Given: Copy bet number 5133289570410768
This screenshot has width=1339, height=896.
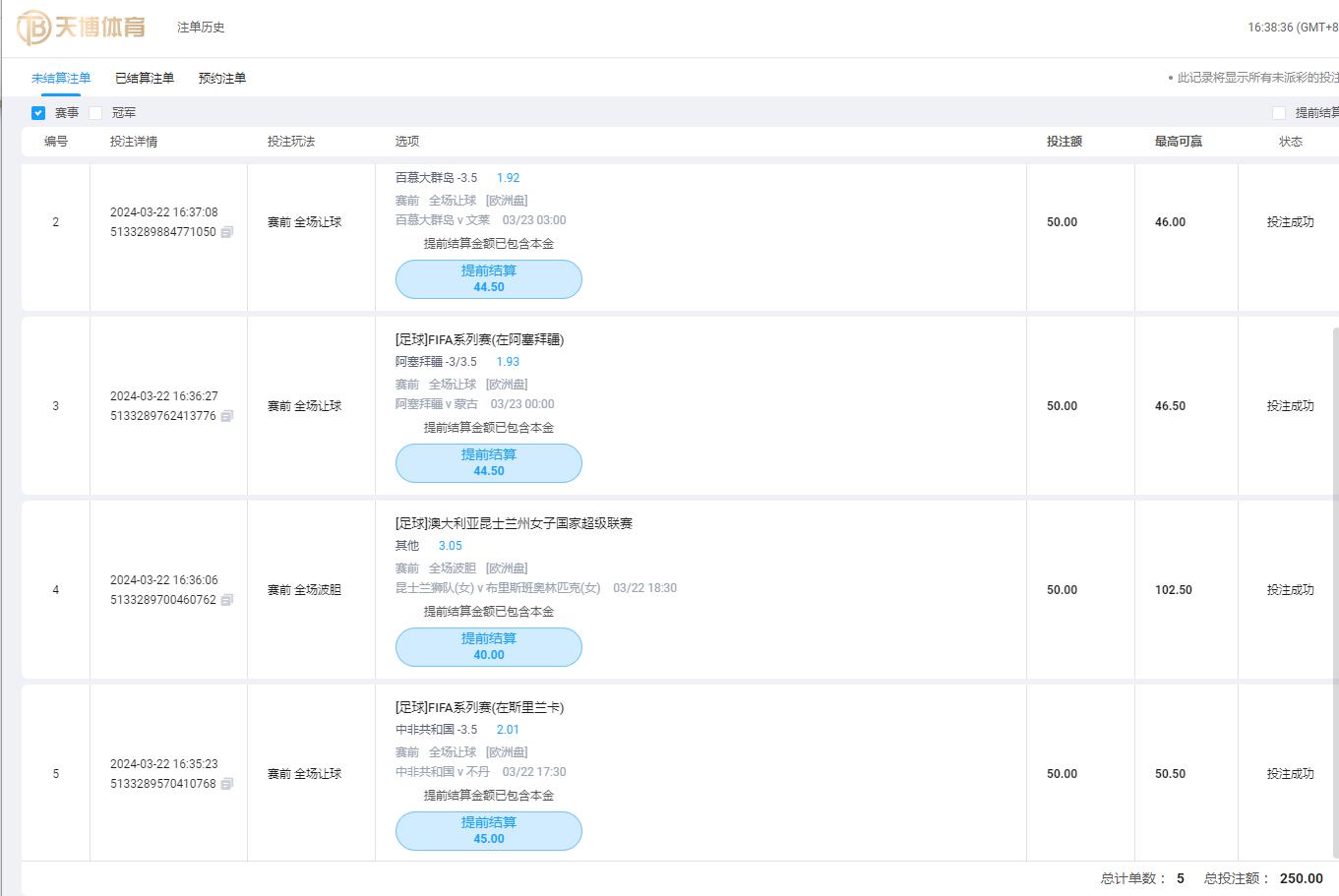Looking at the screenshot, I should click(227, 784).
